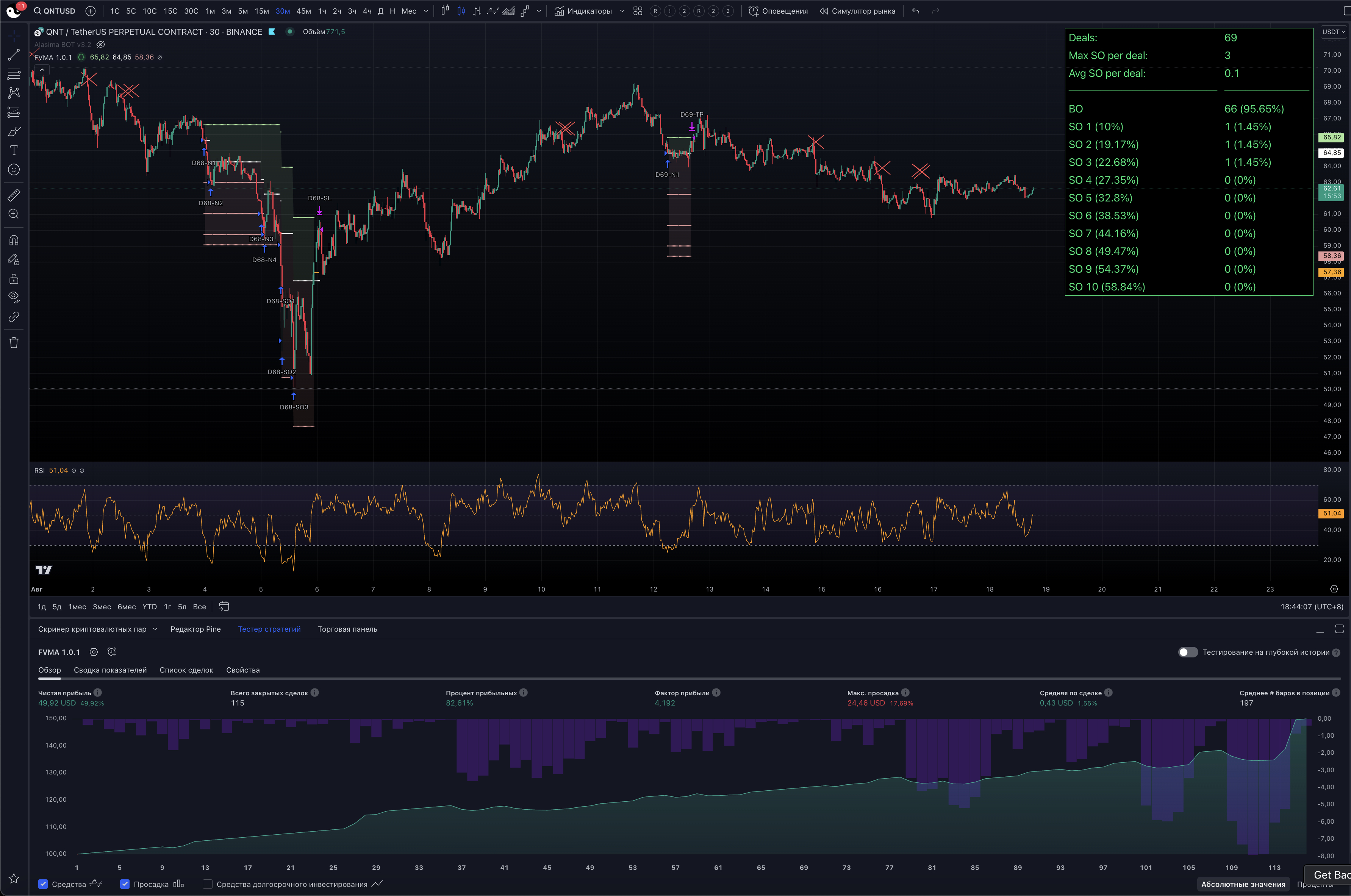Open the USDT currency dropdown
Image resolution: width=1351 pixels, height=896 pixels.
click(1334, 32)
